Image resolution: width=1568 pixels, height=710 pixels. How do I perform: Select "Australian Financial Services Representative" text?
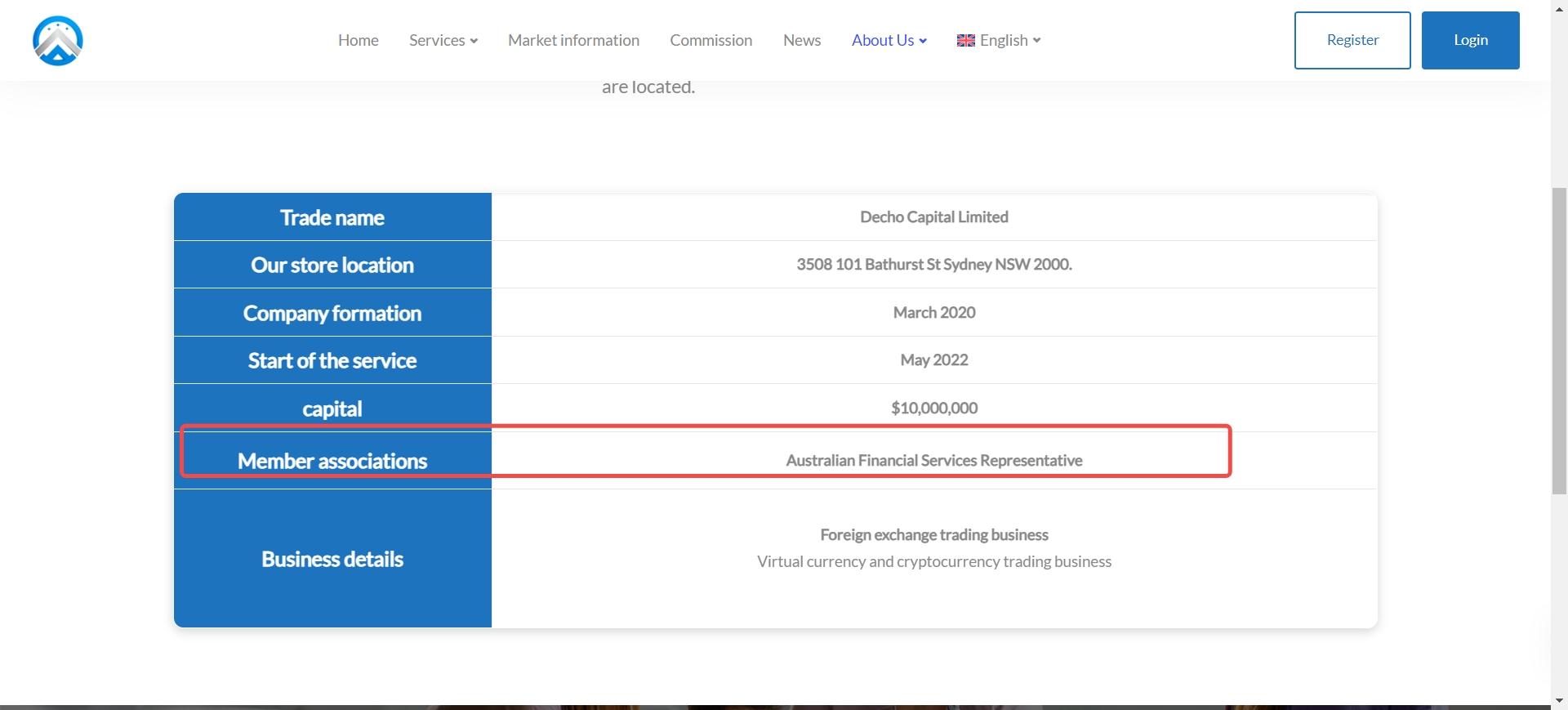tap(934, 460)
